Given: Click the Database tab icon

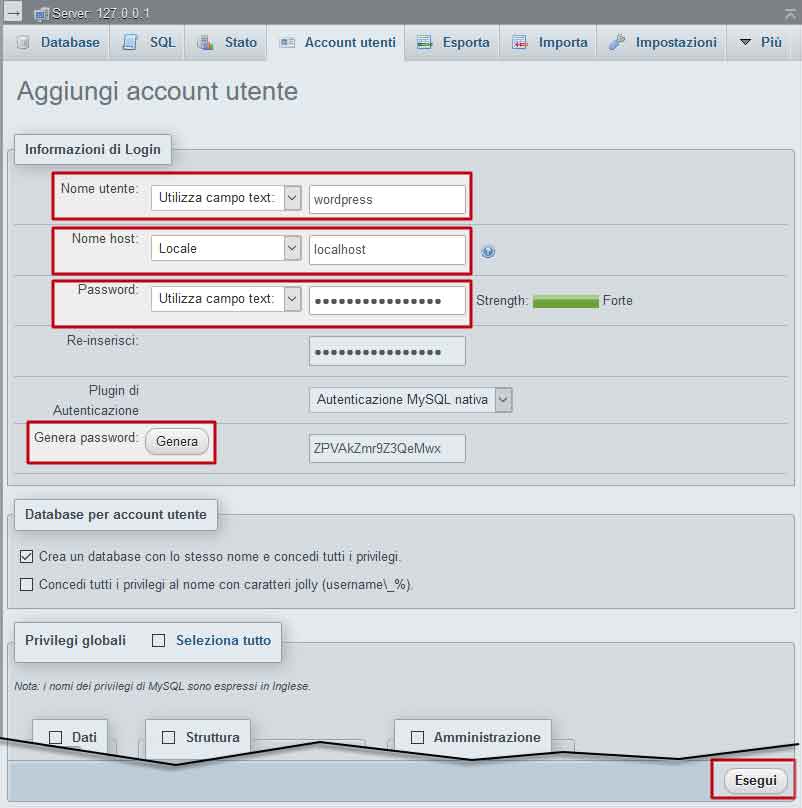Looking at the screenshot, I should [x=23, y=42].
